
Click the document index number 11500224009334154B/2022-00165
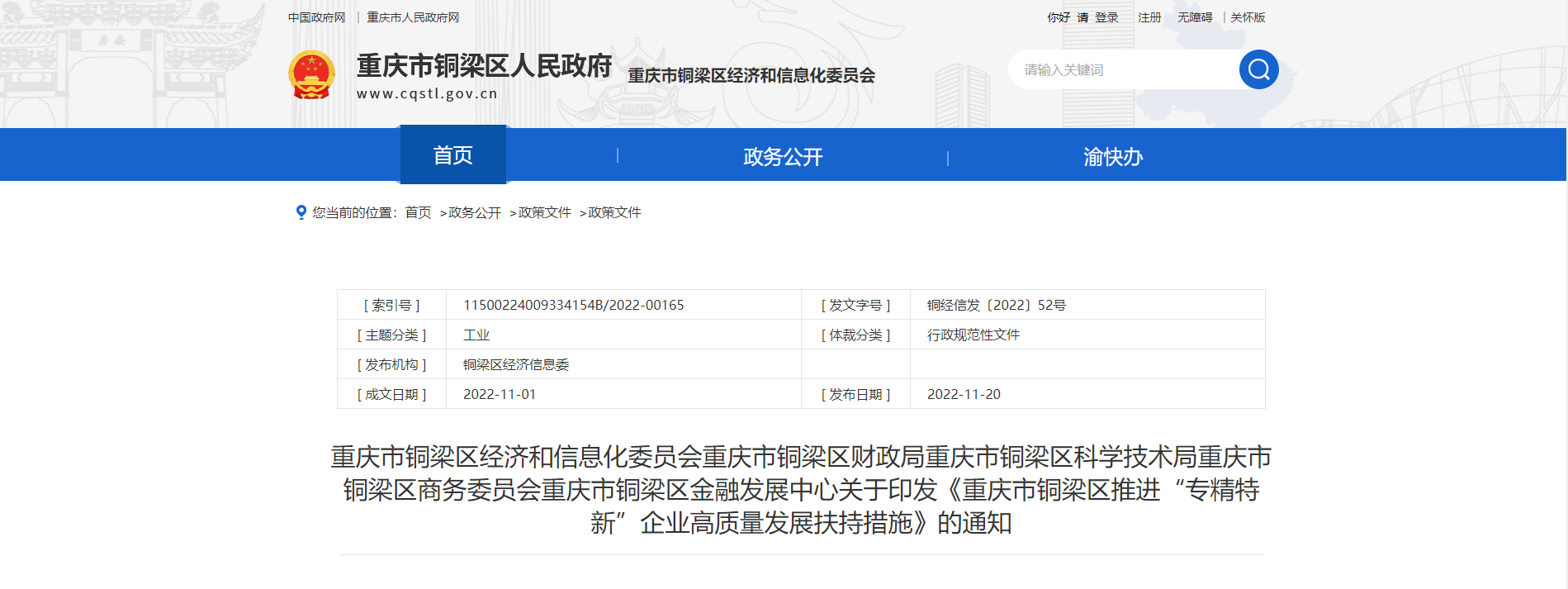click(573, 305)
